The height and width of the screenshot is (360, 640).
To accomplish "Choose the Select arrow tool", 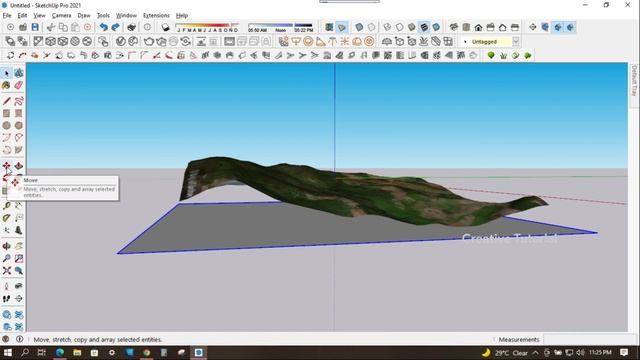I will [7, 73].
